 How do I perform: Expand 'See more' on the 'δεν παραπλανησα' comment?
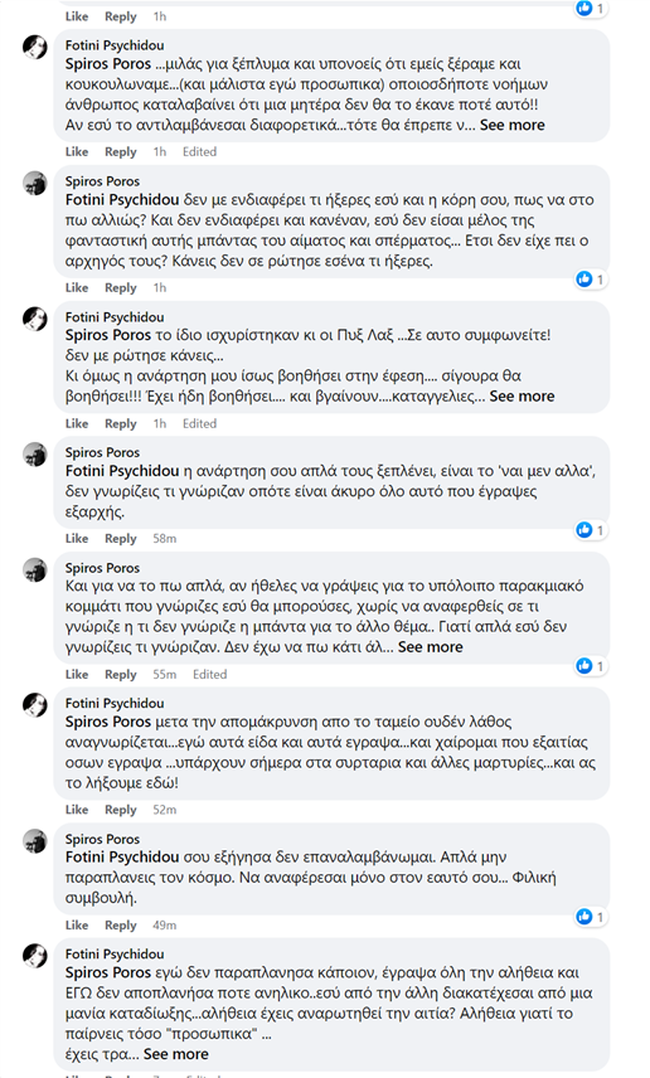(x=176, y=1054)
